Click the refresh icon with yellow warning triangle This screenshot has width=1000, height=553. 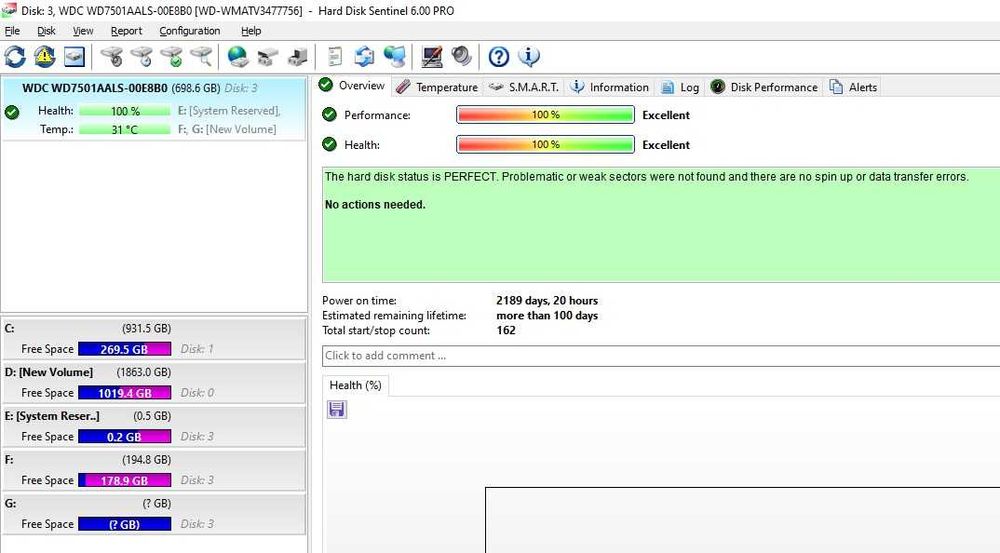[x=44, y=57]
